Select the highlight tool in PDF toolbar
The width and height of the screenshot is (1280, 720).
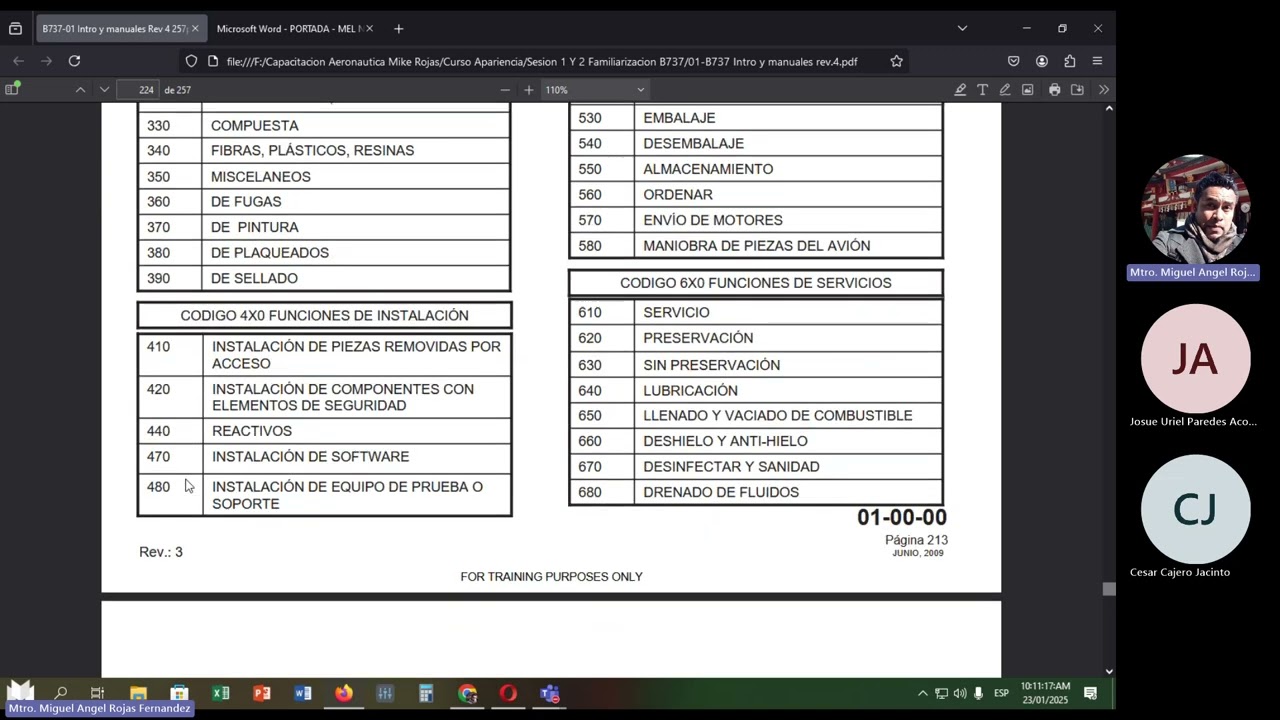[960, 90]
